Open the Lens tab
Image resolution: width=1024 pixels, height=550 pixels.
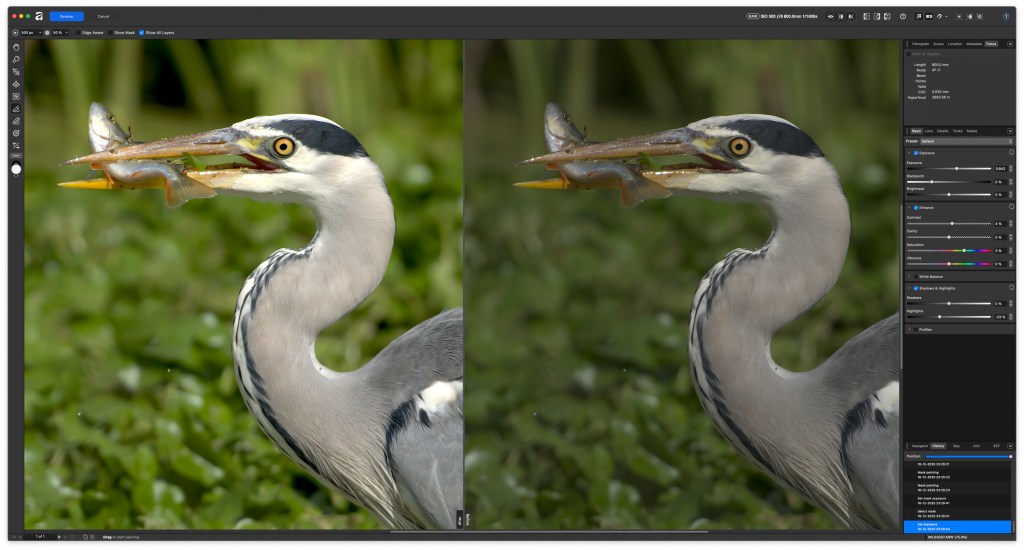tap(929, 131)
